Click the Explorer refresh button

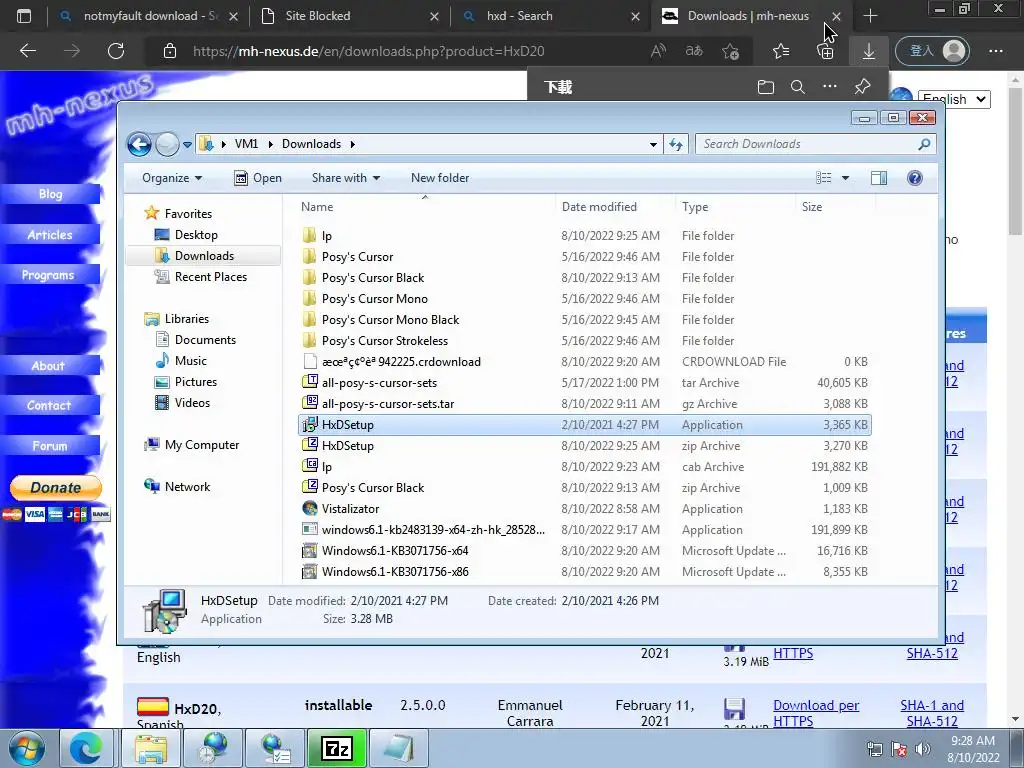676,144
